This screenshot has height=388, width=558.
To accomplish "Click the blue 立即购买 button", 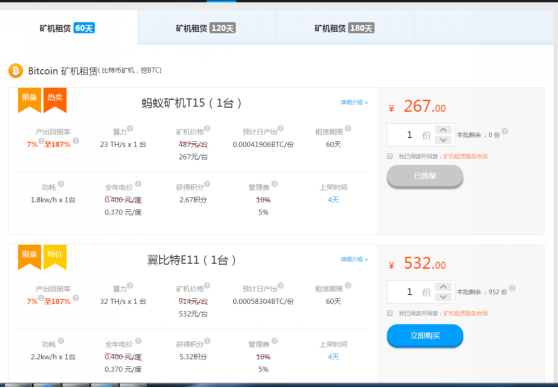I will pos(425,336).
